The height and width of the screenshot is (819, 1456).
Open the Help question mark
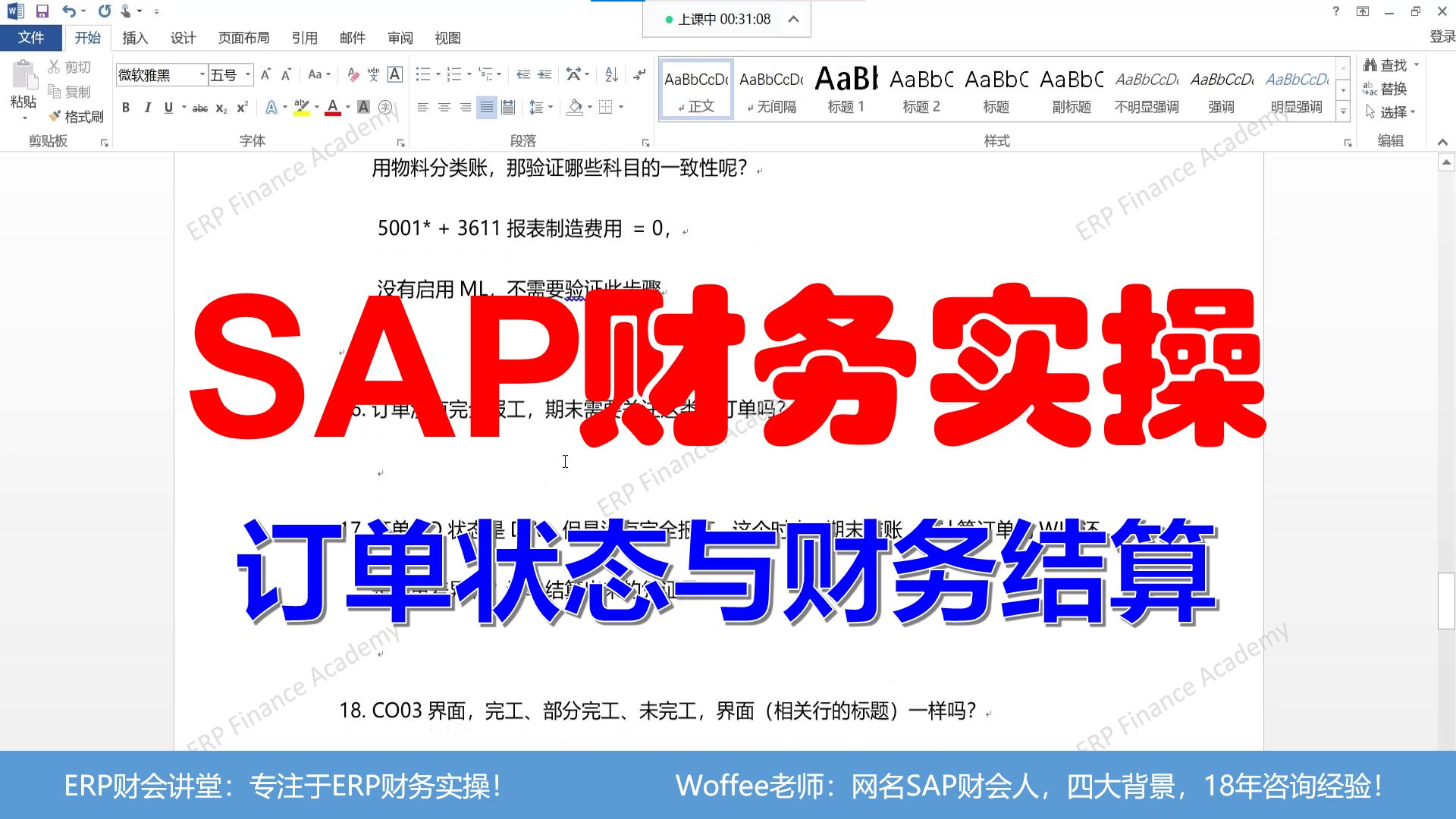coord(1335,11)
